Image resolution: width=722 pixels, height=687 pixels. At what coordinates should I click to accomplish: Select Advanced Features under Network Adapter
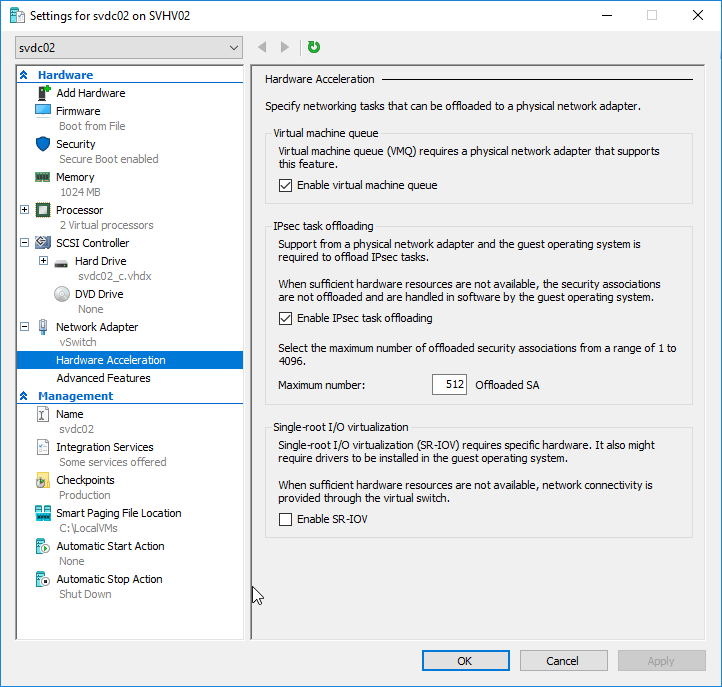click(104, 378)
